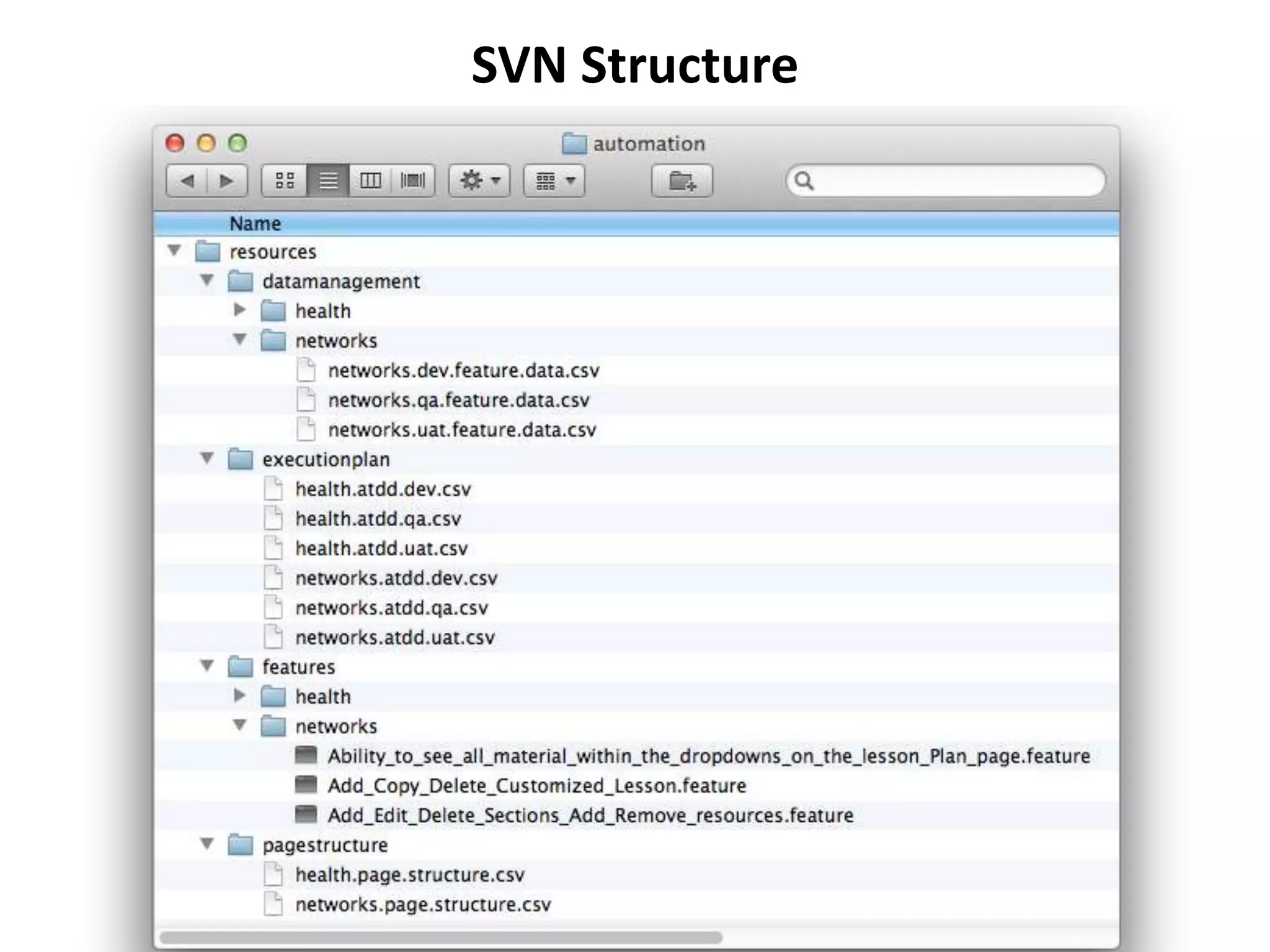Collapse the resources folder
The image size is (1270, 952).
174,251
